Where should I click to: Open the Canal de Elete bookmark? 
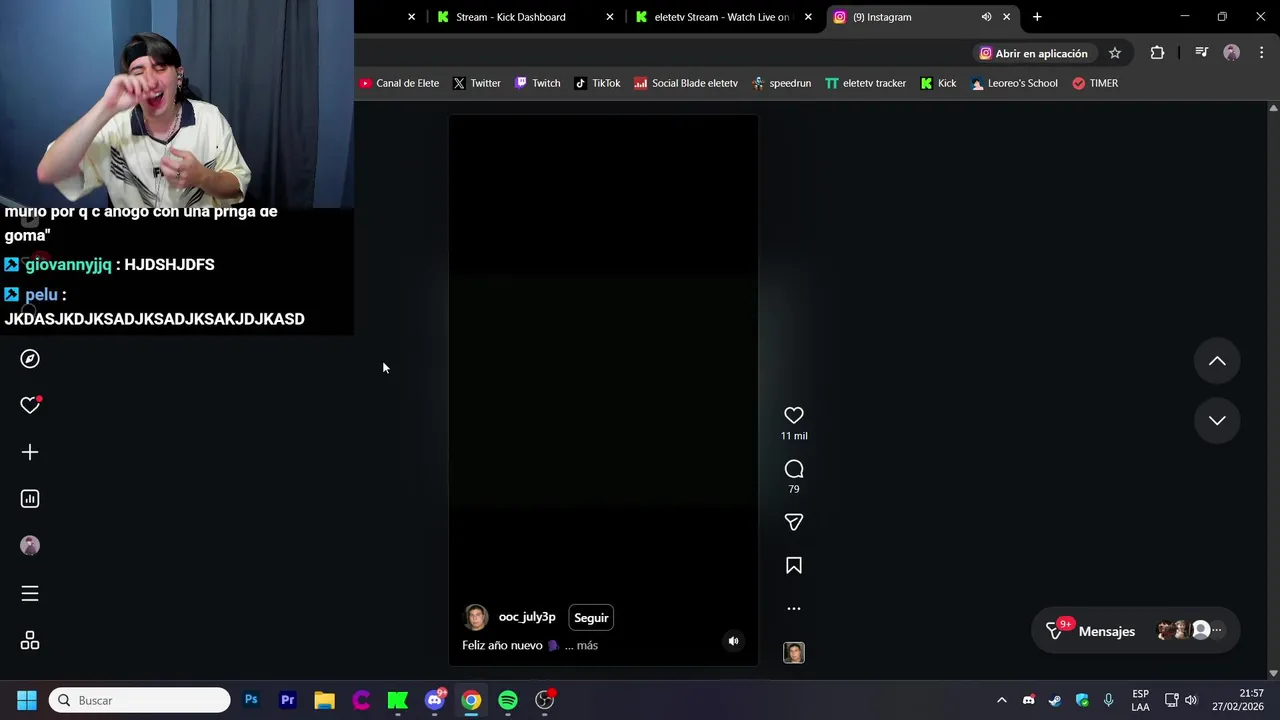pos(399,83)
